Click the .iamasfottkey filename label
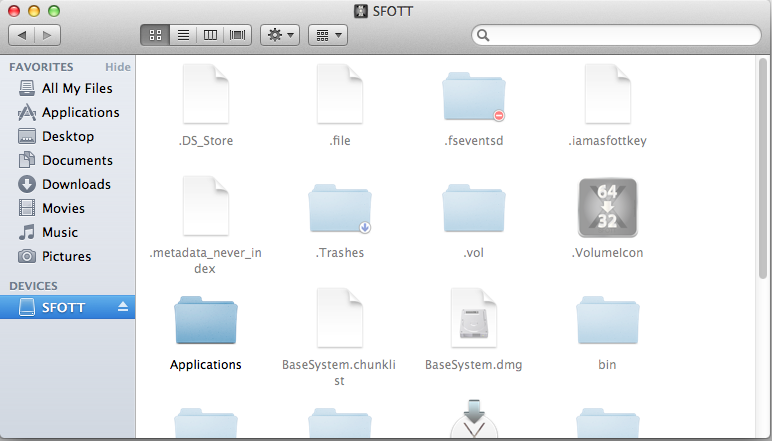This screenshot has width=772, height=441. pos(608,141)
